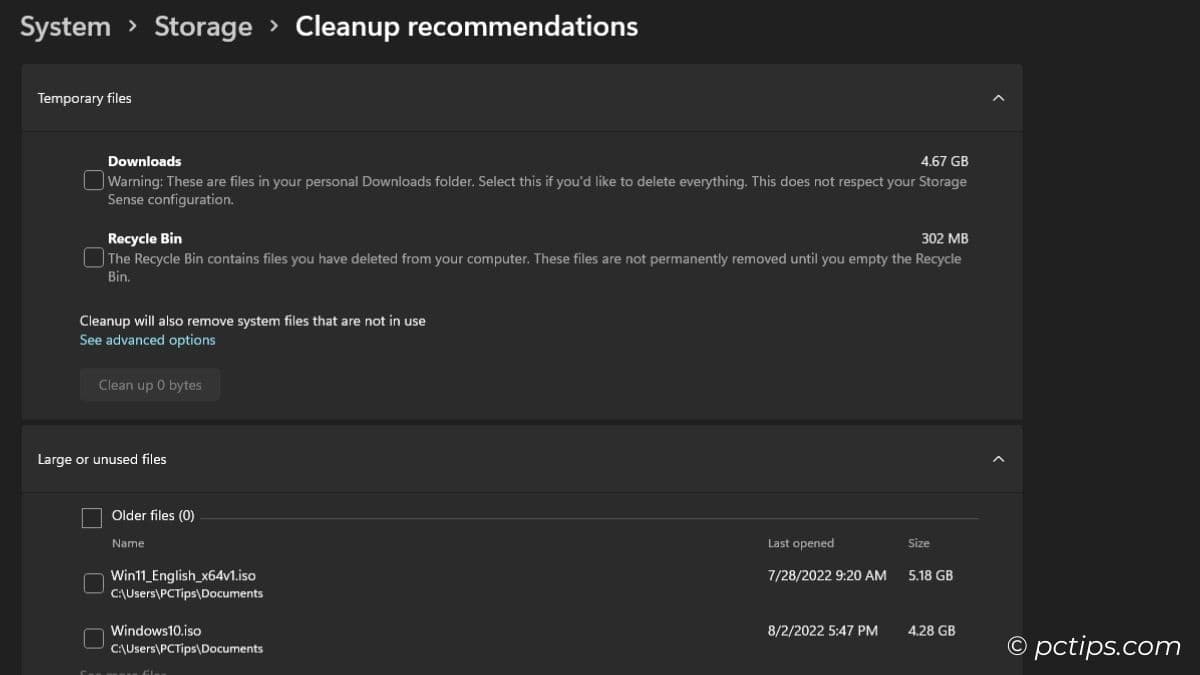Check the Recycle Bin checkbox
Viewport: 1200px width, 675px height.
(x=93, y=257)
